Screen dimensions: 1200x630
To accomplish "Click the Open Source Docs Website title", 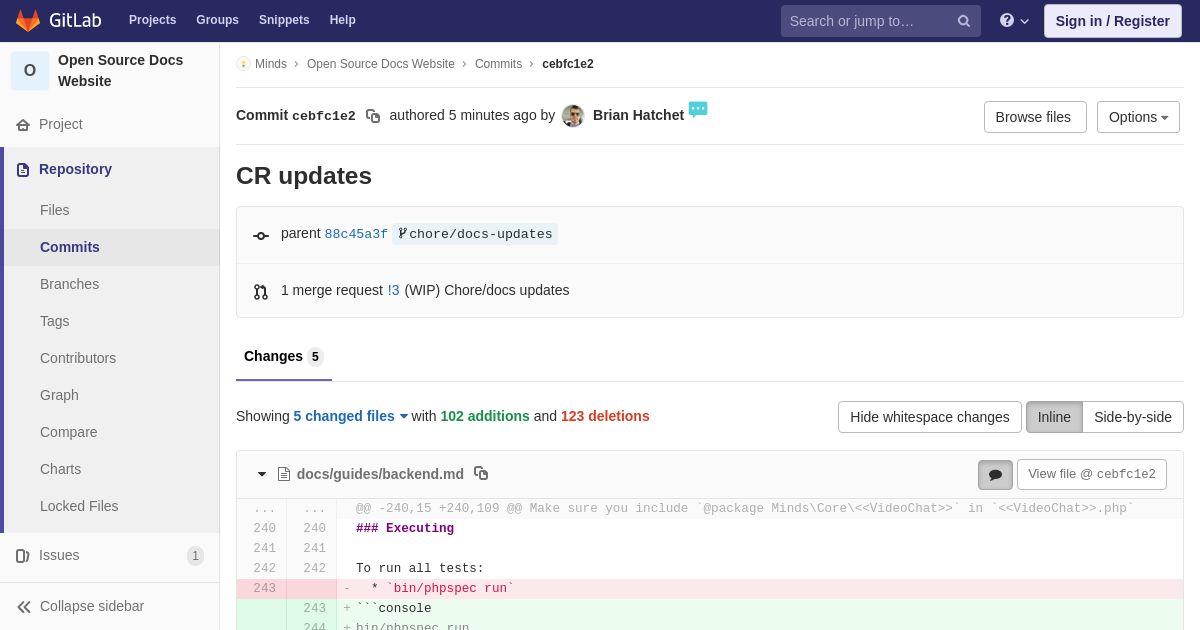I will pyautogui.click(x=121, y=71).
